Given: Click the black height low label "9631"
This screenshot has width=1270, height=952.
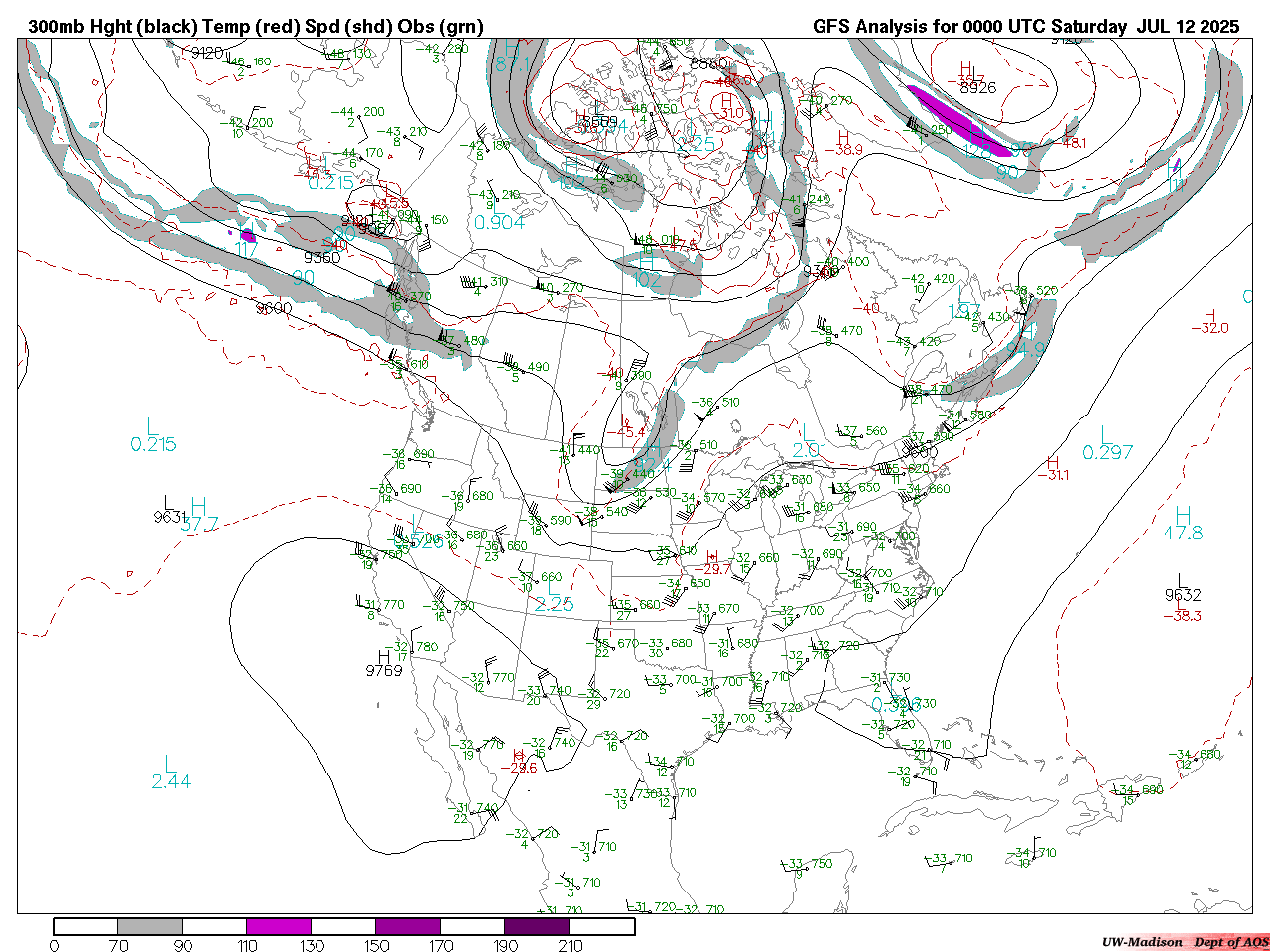Looking at the screenshot, I should coord(170,517).
